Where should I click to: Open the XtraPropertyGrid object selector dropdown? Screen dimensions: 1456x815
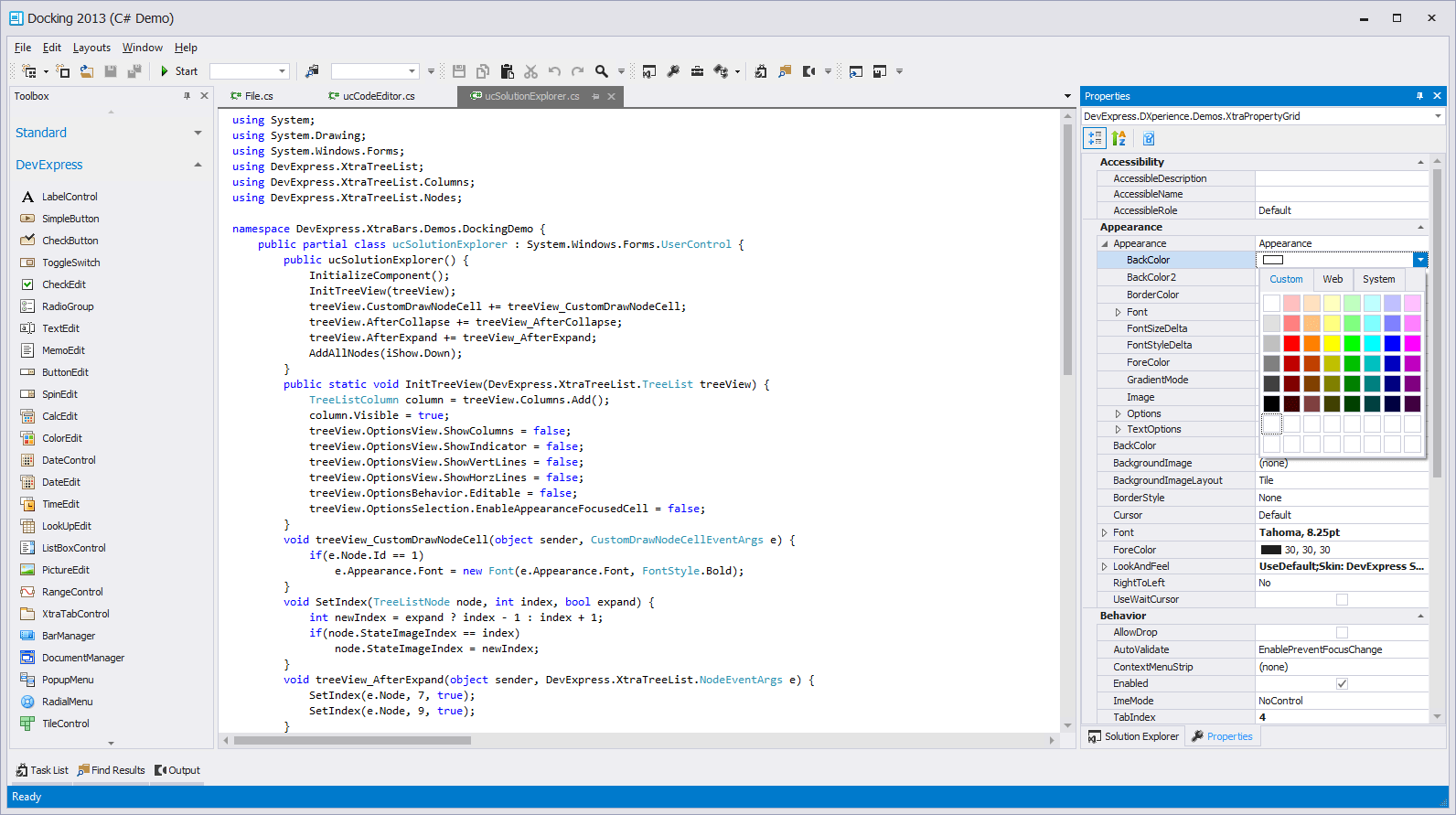(x=1437, y=116)
